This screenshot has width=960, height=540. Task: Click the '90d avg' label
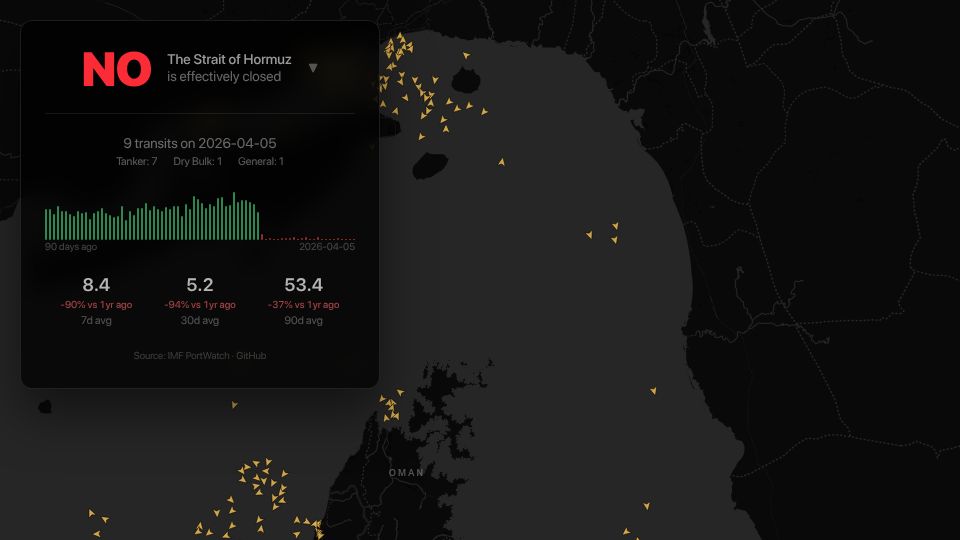(x=303, y=320)
